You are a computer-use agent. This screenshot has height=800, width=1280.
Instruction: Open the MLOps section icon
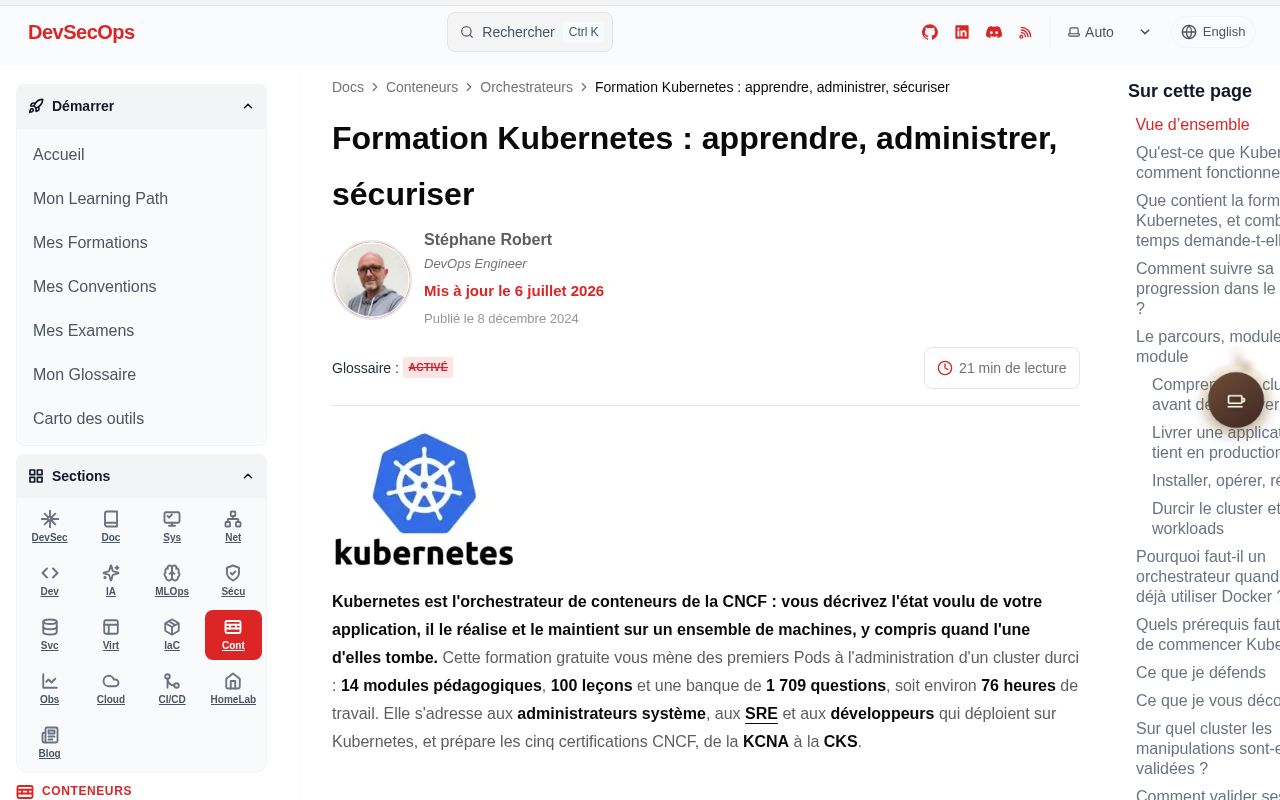[x=172, y=580]
